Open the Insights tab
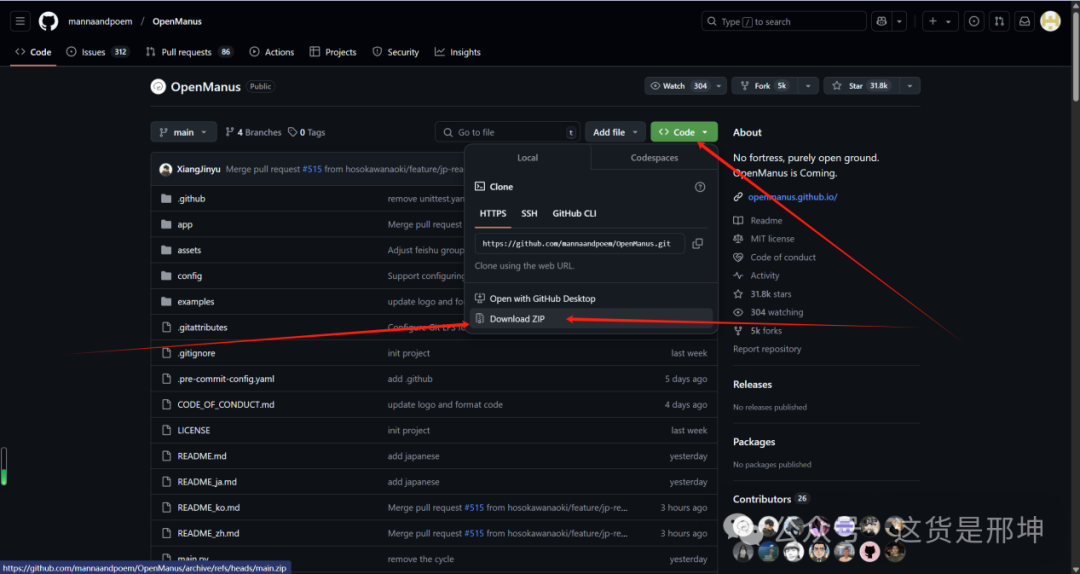The height and width of the screenshot is (574, 1080). coord(457,52)
